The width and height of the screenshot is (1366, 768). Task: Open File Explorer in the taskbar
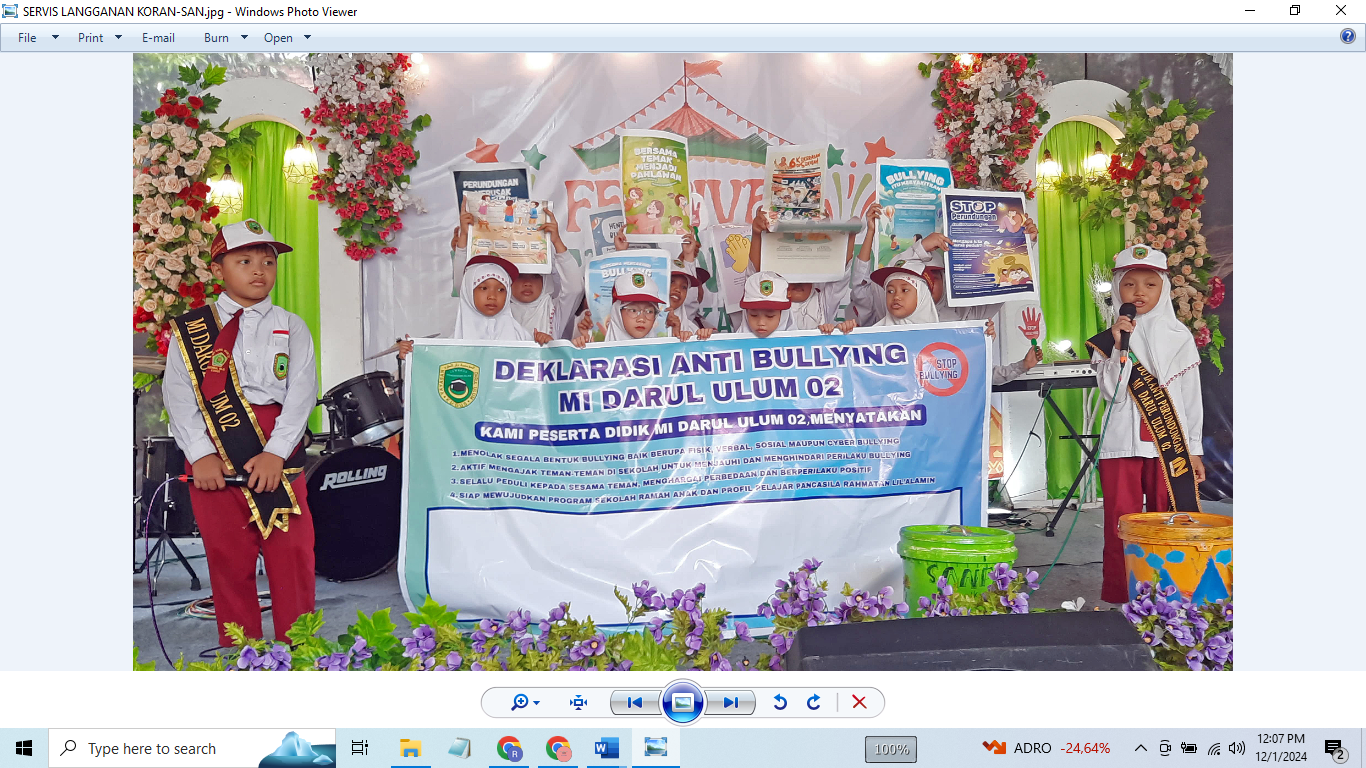(x=410, y=748)
